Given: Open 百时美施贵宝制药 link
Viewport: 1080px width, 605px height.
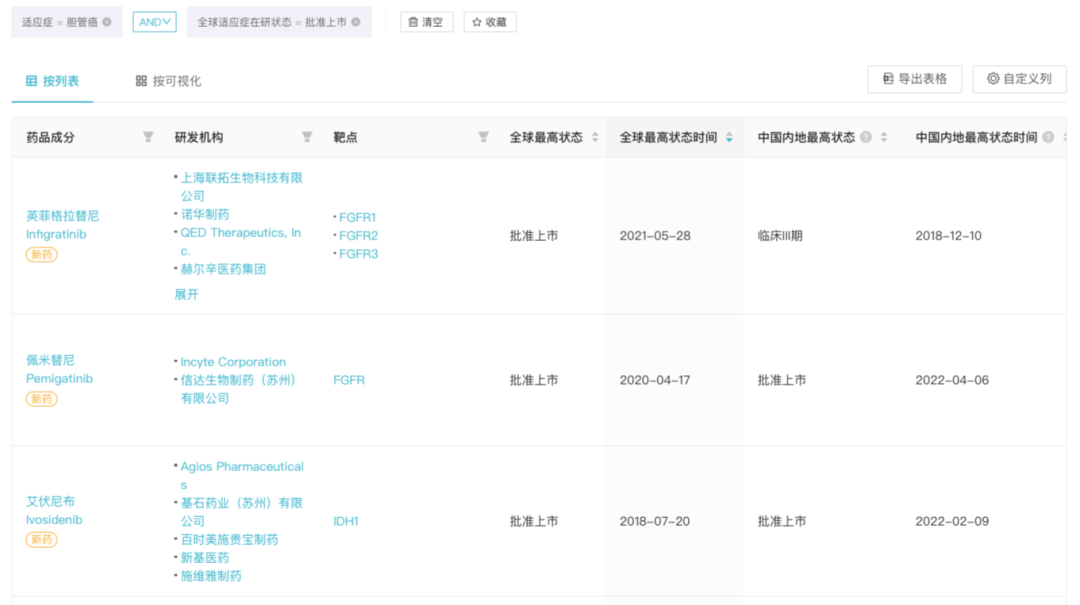Looking at the screenshot, I should click(229, 540).
